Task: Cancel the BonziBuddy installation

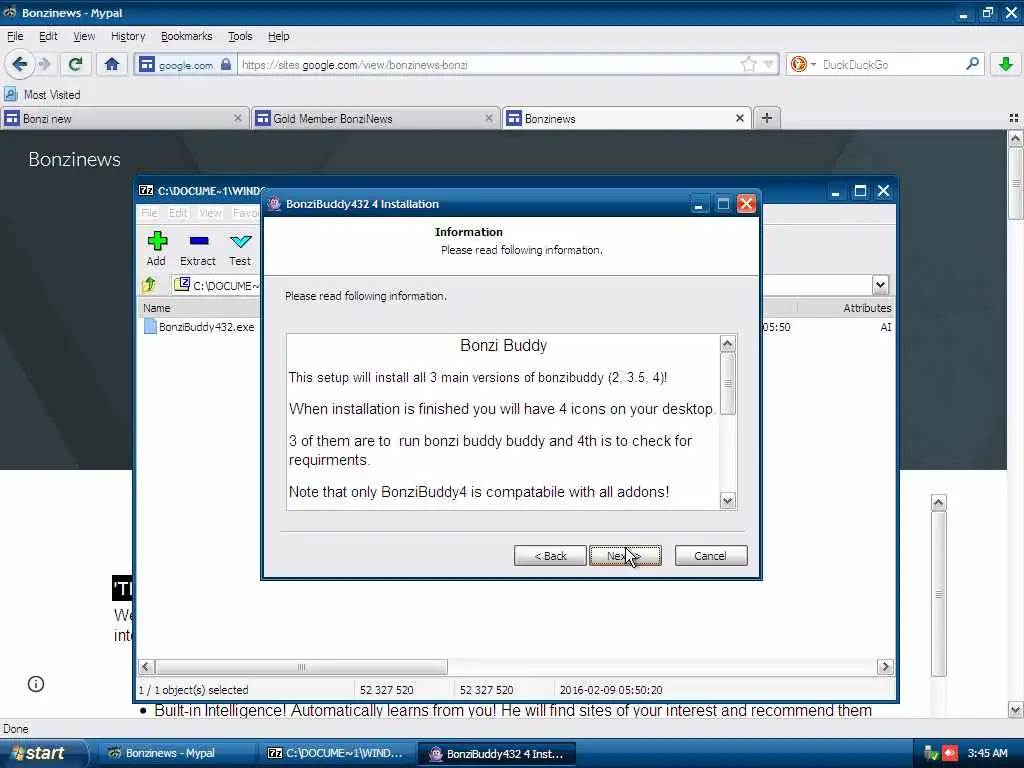Action: click(x=711, y=556)
